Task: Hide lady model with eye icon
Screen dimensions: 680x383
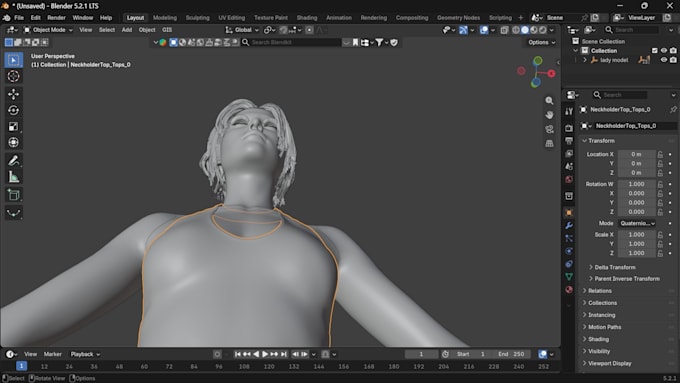Action: tap(664, 60)
